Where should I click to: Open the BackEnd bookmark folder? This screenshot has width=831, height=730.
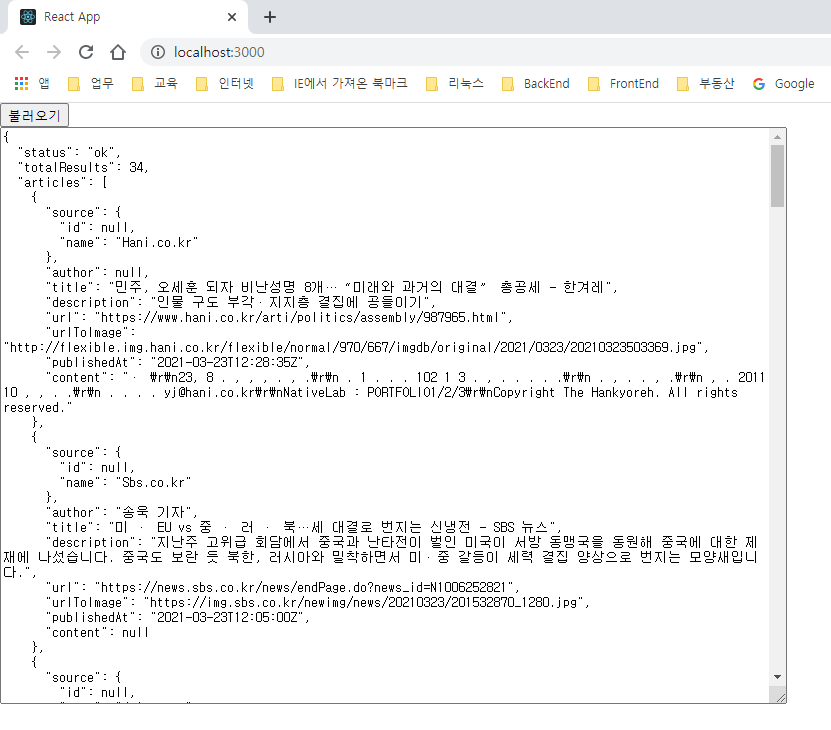pos(536,83)
